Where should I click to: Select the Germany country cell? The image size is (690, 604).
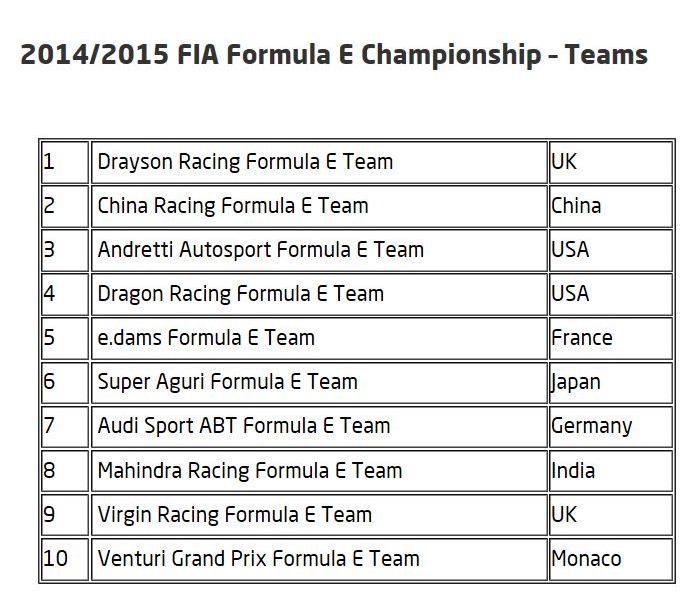click(x=611, y=427)
